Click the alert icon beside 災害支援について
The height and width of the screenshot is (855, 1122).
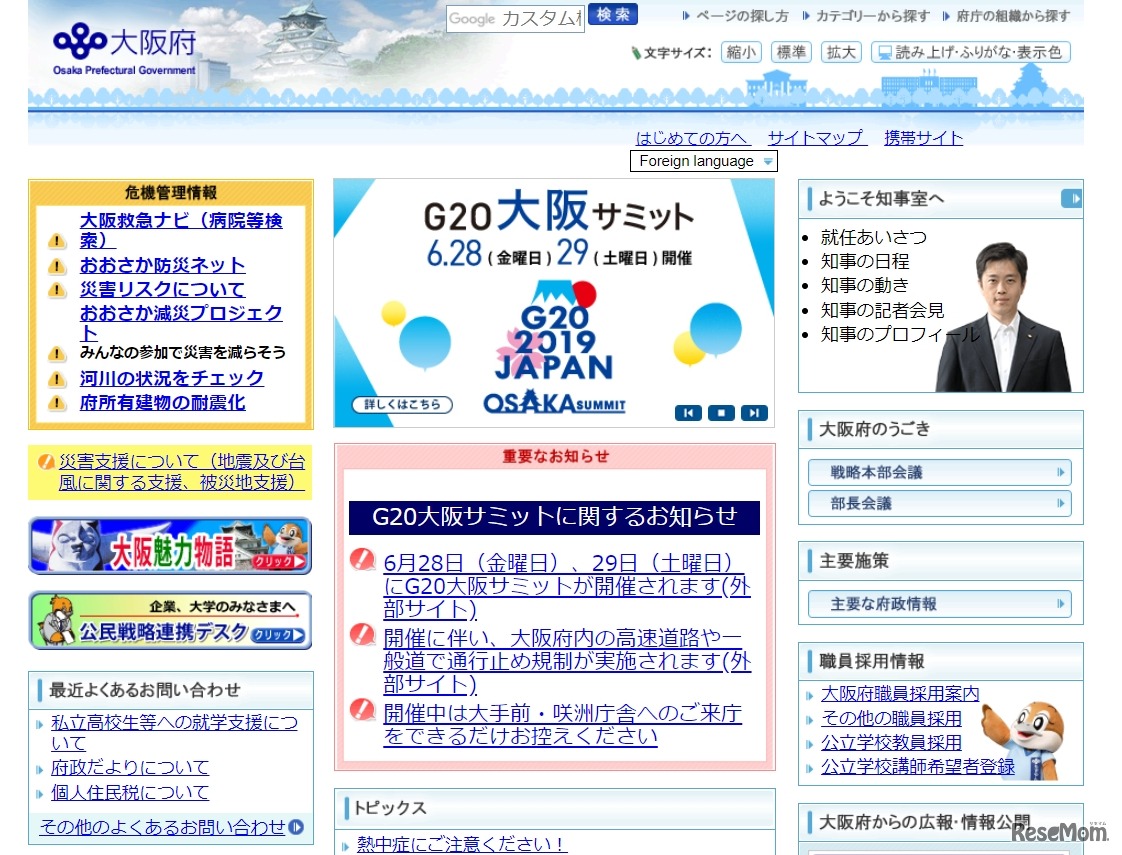click(47, 462)
